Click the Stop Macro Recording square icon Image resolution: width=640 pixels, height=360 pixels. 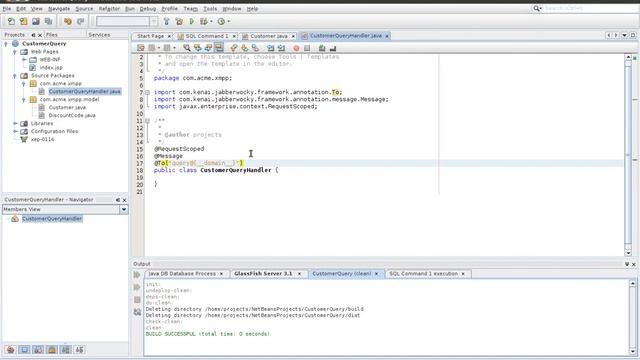coord(307,48)
